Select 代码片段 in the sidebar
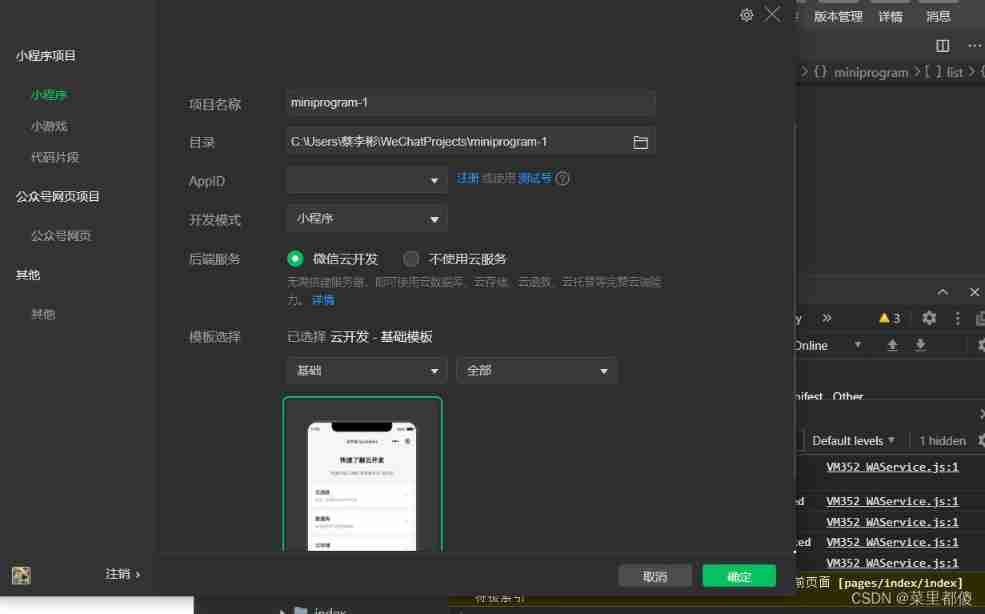 55,158
